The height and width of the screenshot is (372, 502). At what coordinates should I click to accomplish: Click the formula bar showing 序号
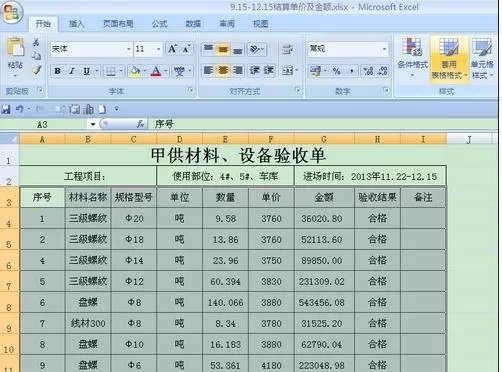[322, 124]
